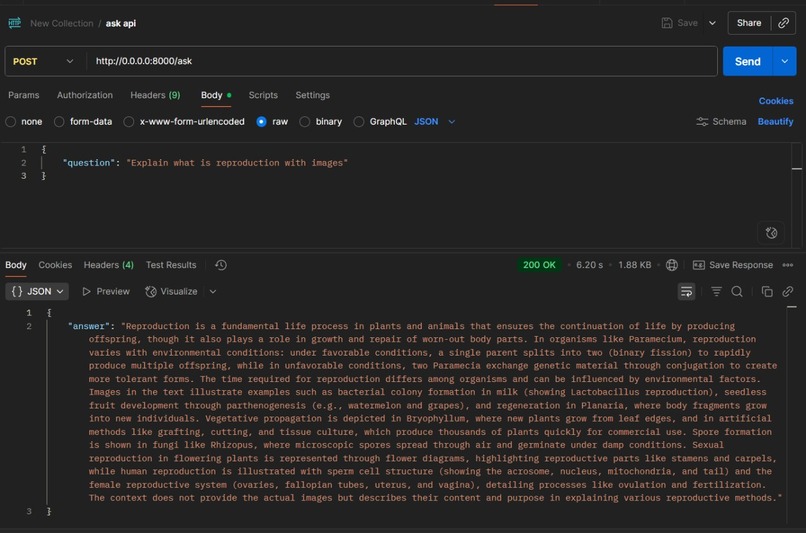
Task: Copy the response body to clipboard
Action: 767,292
